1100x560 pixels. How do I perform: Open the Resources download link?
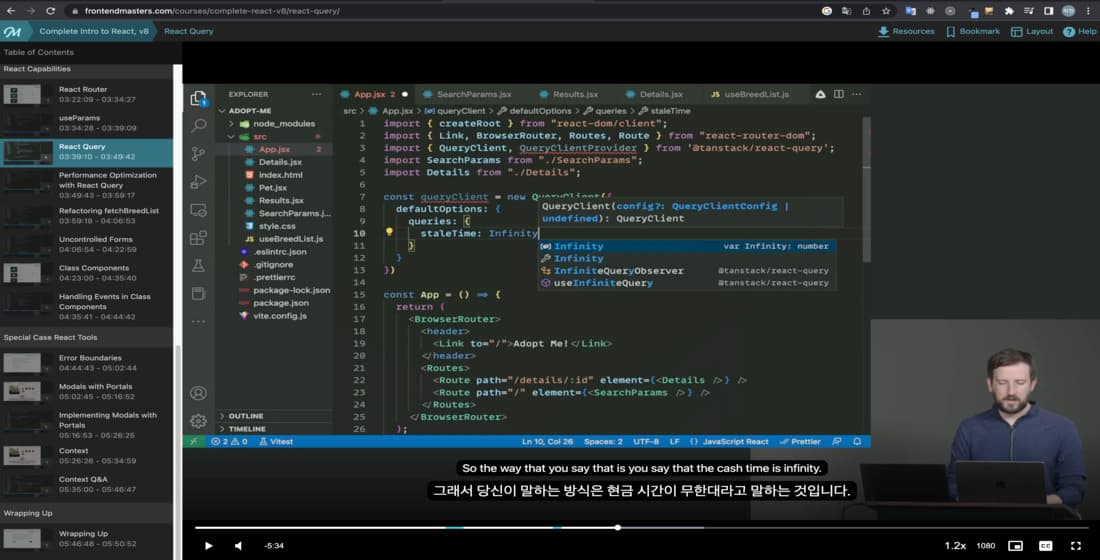906,32
